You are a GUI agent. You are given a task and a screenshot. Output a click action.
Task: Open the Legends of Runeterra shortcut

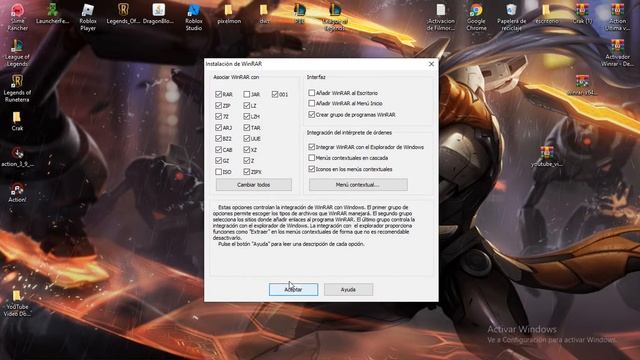point(17,88)
